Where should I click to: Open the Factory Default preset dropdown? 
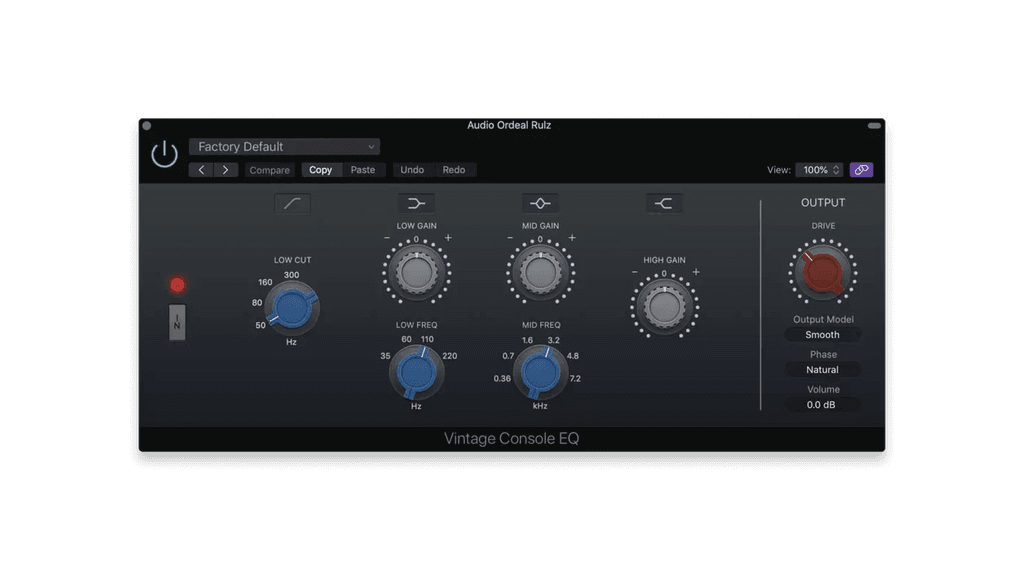point(283,146)
